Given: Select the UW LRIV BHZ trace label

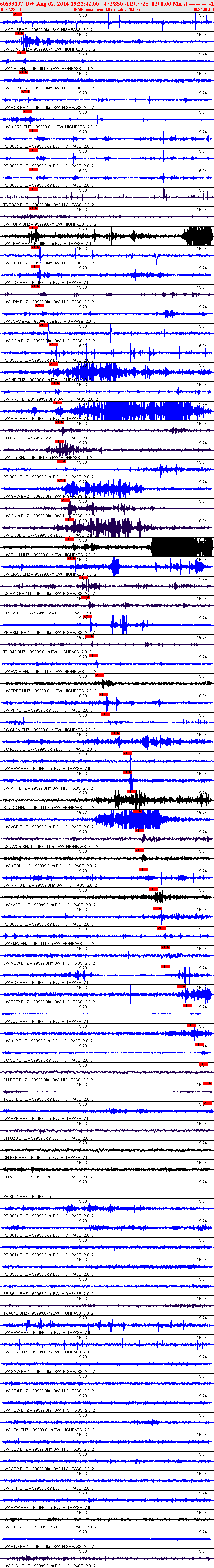Looking at the screenshot, I should (x=48, y=302).
